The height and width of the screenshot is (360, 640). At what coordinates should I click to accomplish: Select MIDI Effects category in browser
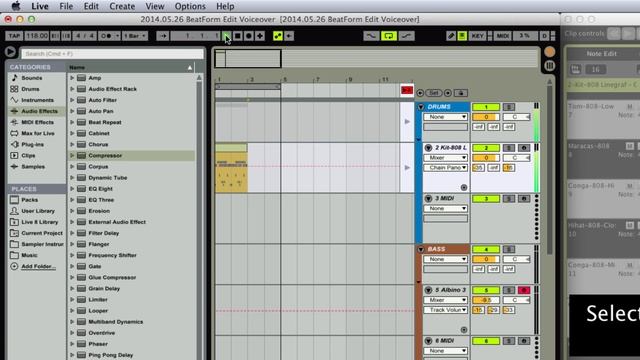tap(37, 122)
